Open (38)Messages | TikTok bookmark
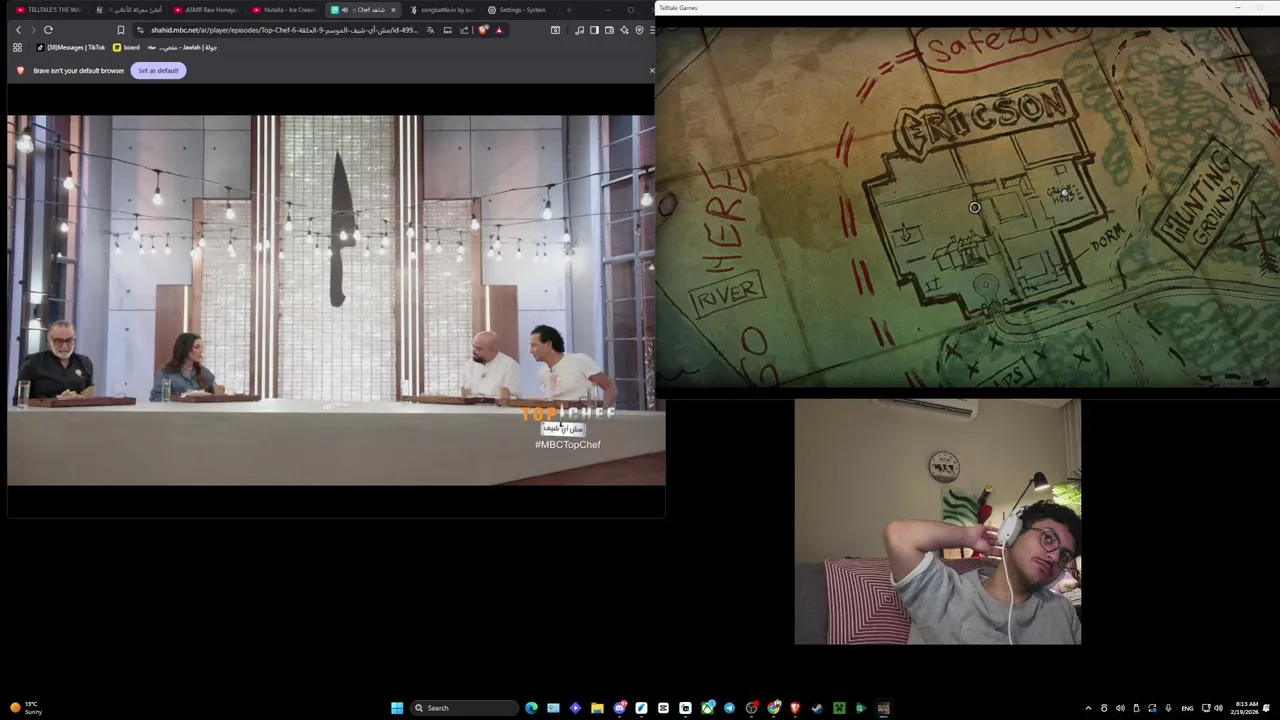 pyautogui.click(x=71, y=47)
